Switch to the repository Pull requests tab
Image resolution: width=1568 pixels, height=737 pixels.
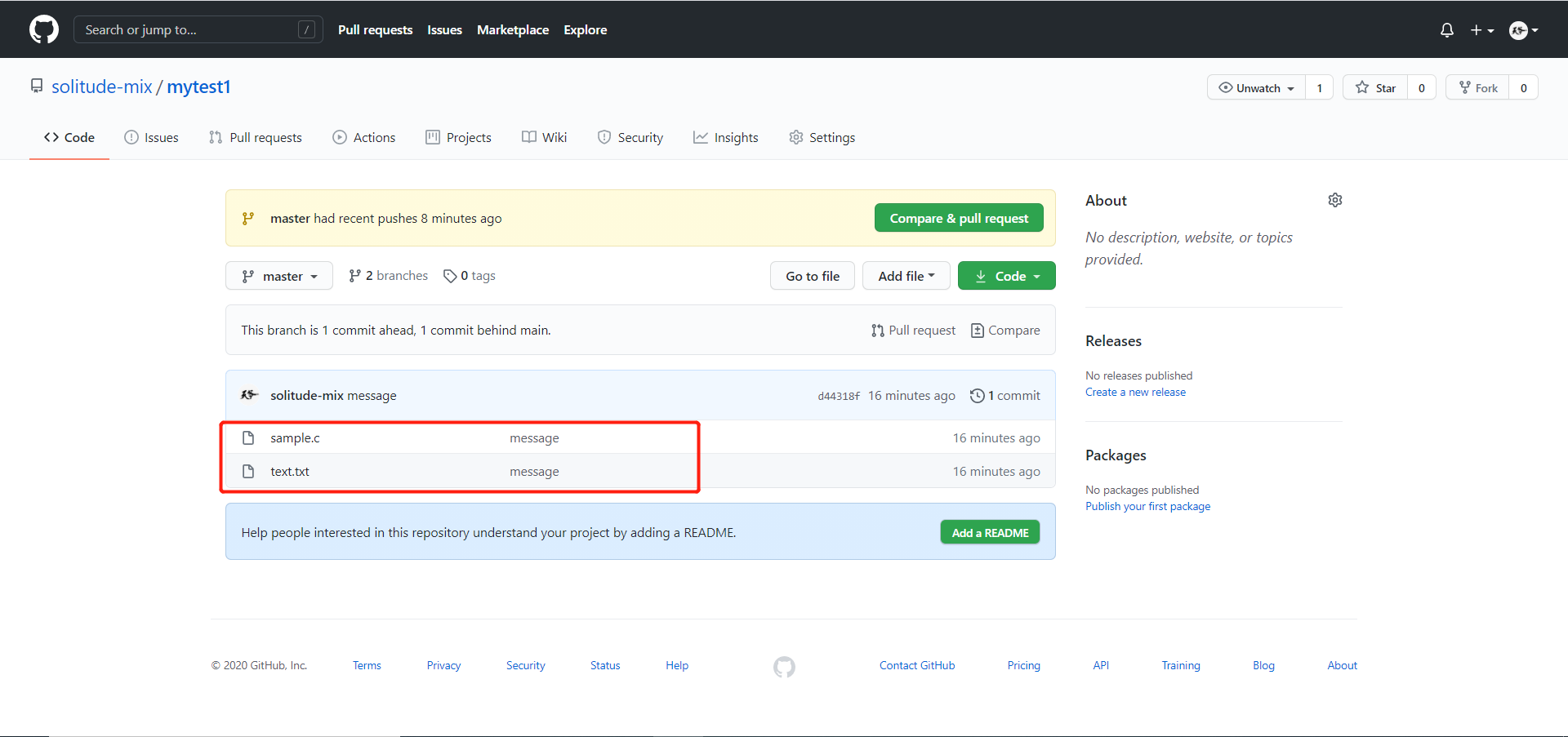click(x=256, y=137)
